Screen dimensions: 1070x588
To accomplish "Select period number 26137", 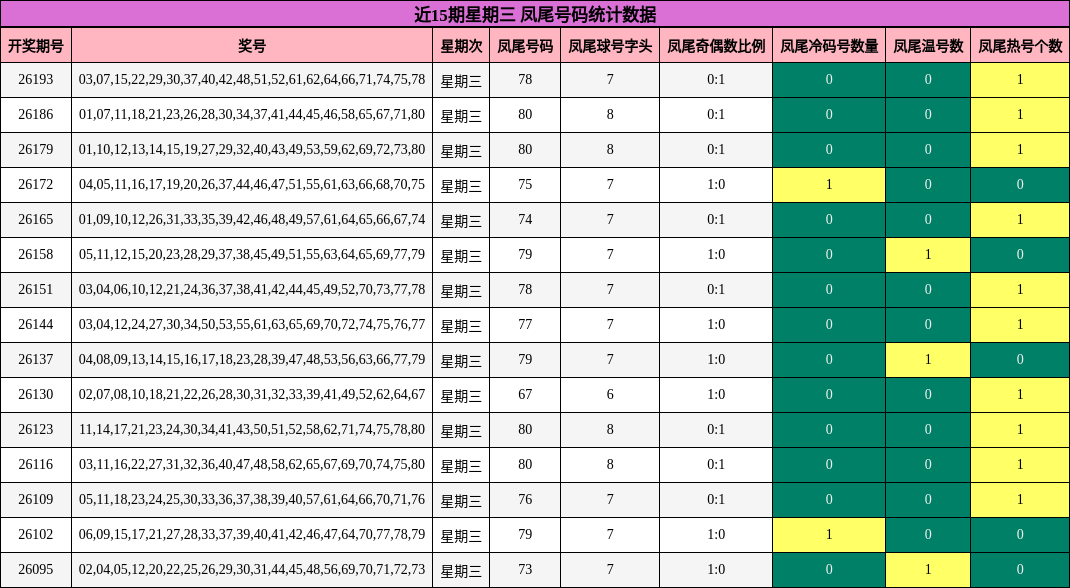I will 35,359.
